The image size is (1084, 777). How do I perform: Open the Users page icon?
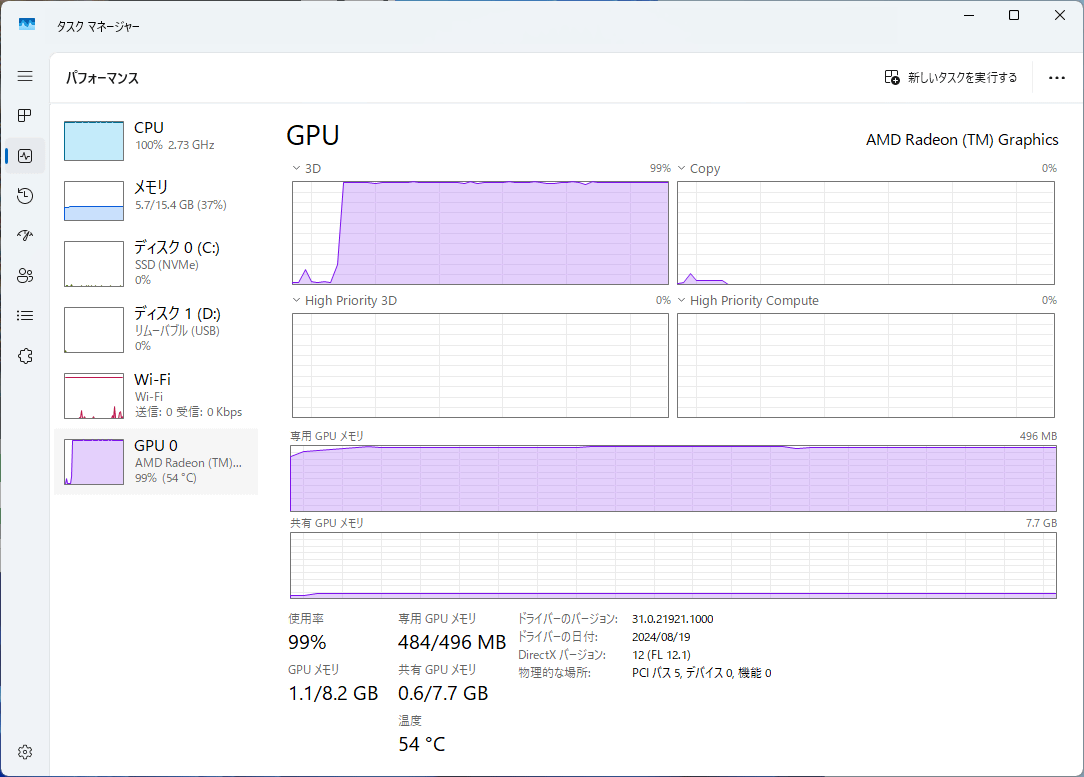25,276
